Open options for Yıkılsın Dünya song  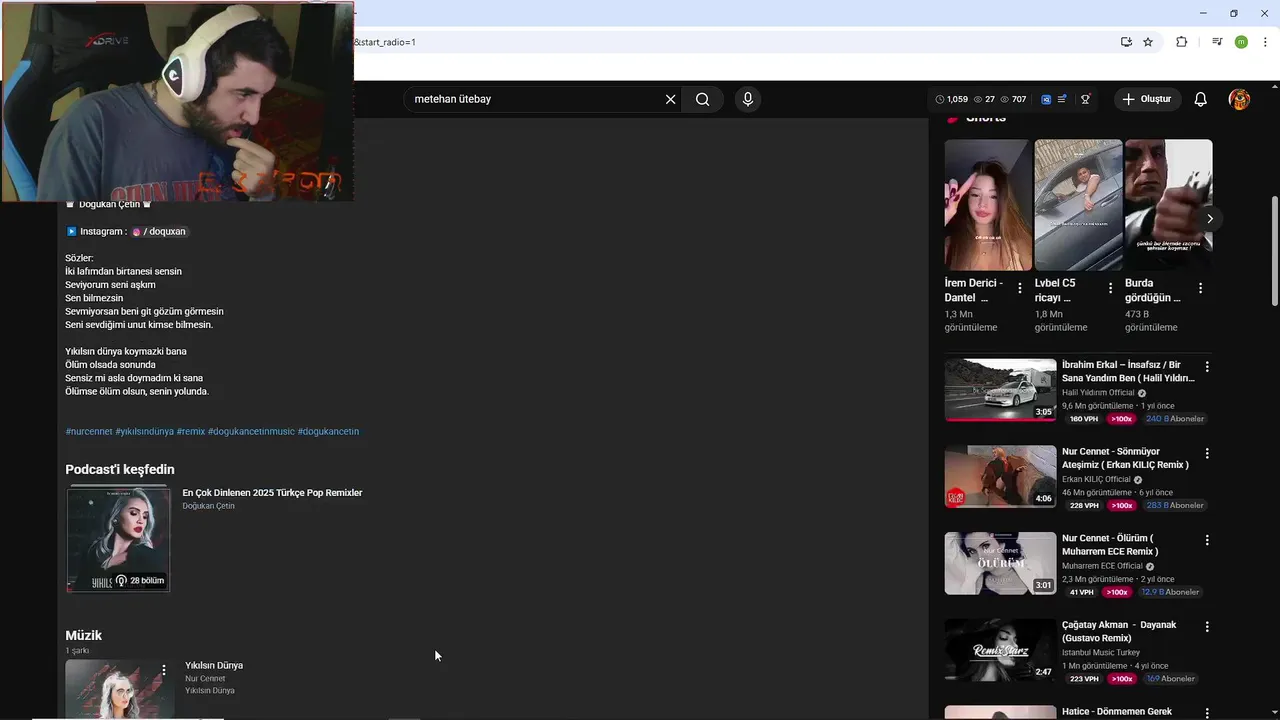164,670
